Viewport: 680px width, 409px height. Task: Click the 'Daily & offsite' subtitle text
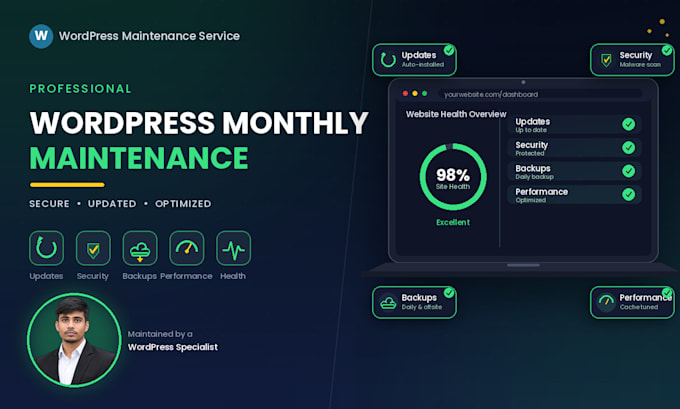coord(422,307)
